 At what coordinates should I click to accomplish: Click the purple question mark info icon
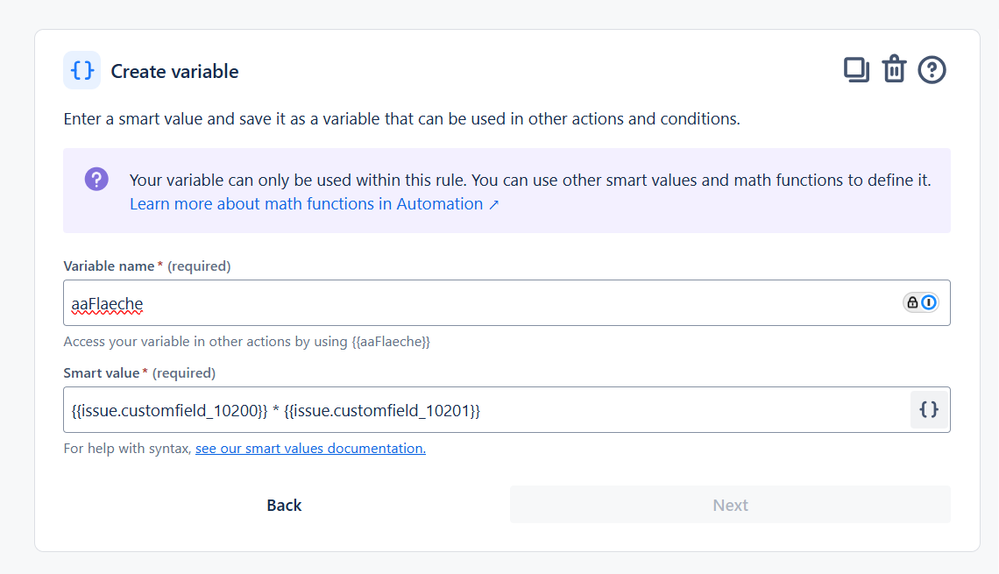(x=96, y=179)
